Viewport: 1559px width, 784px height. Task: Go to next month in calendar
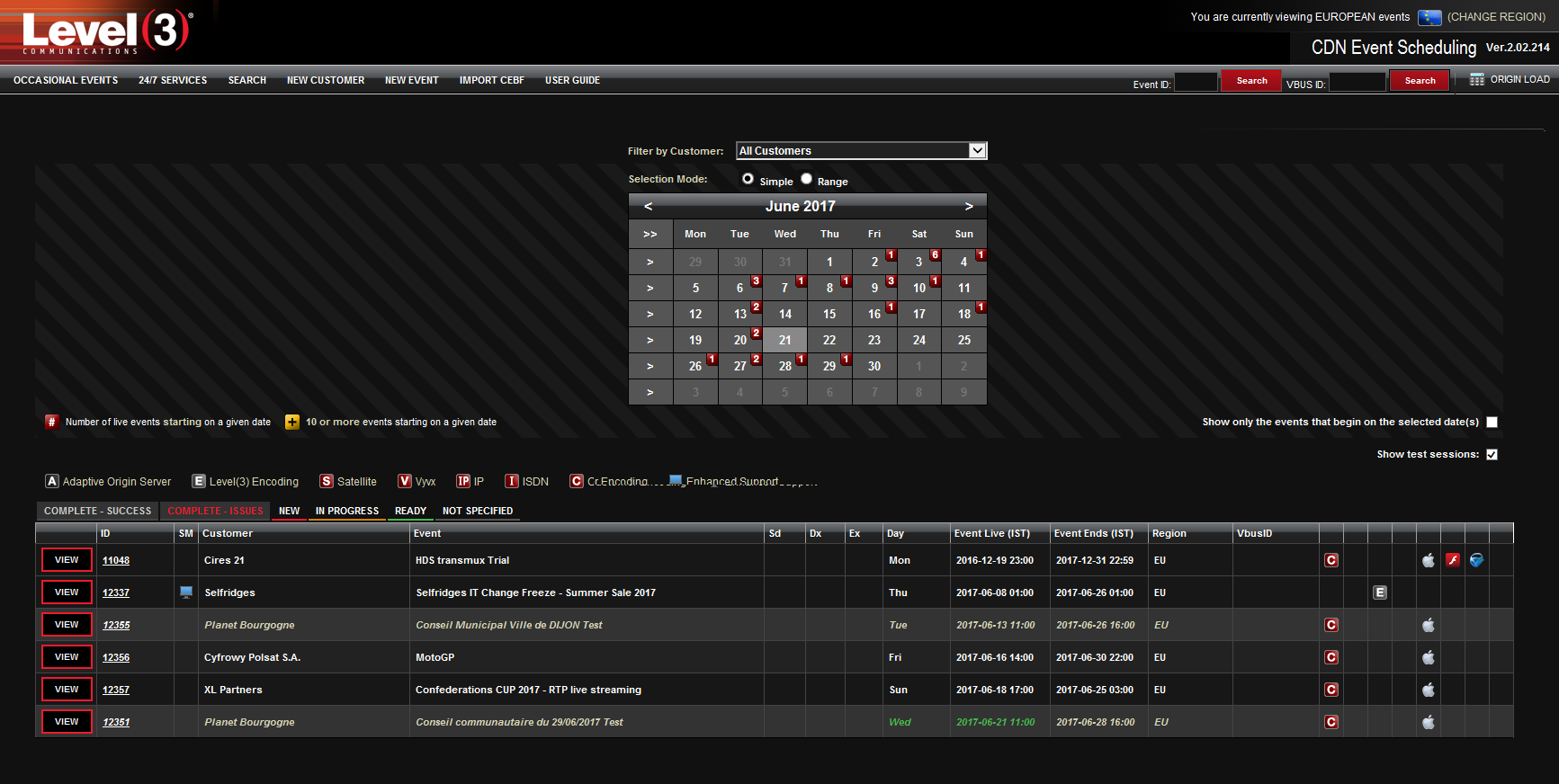coord(969,206)
